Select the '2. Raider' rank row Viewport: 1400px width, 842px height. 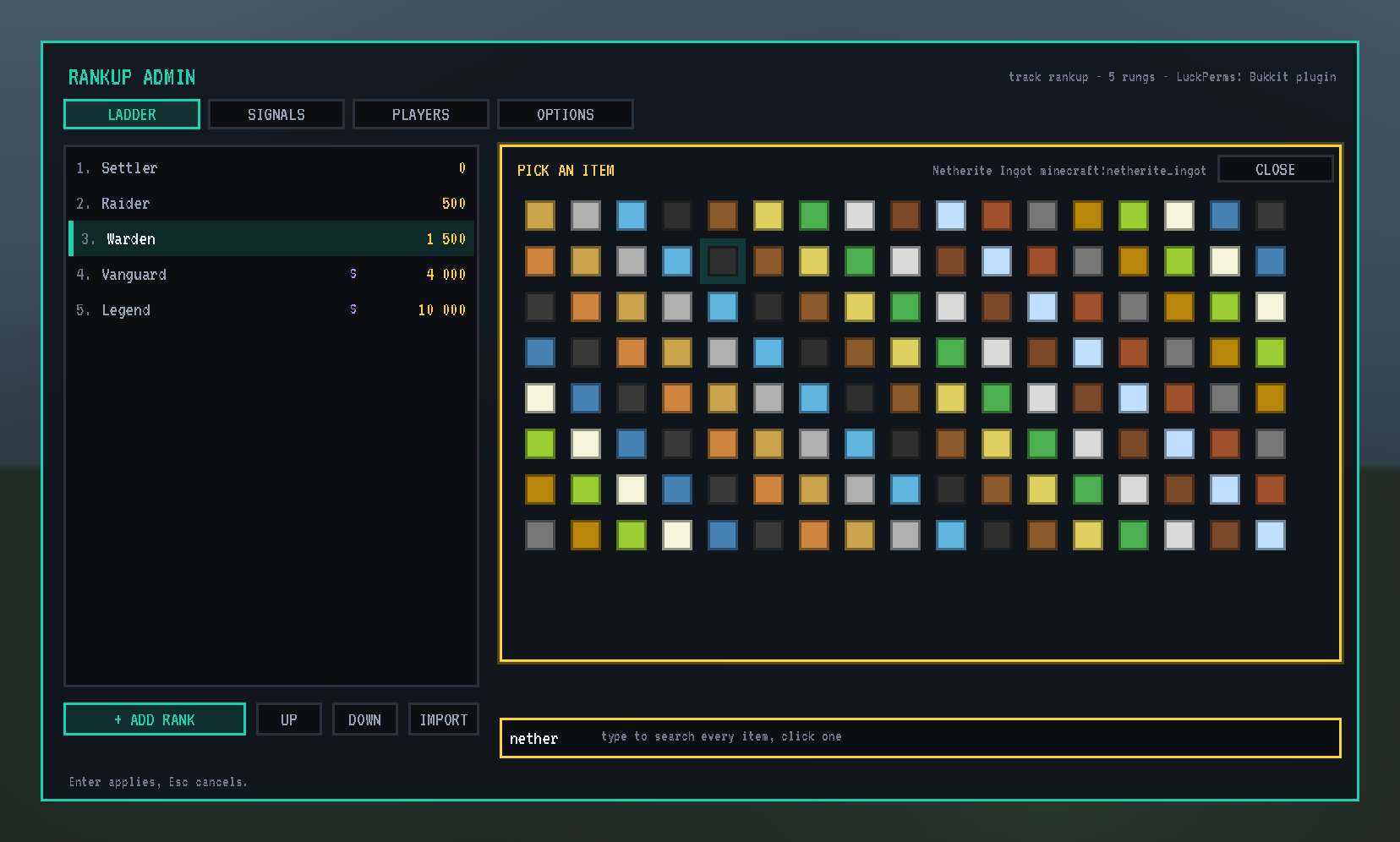[x=271, y=204]
